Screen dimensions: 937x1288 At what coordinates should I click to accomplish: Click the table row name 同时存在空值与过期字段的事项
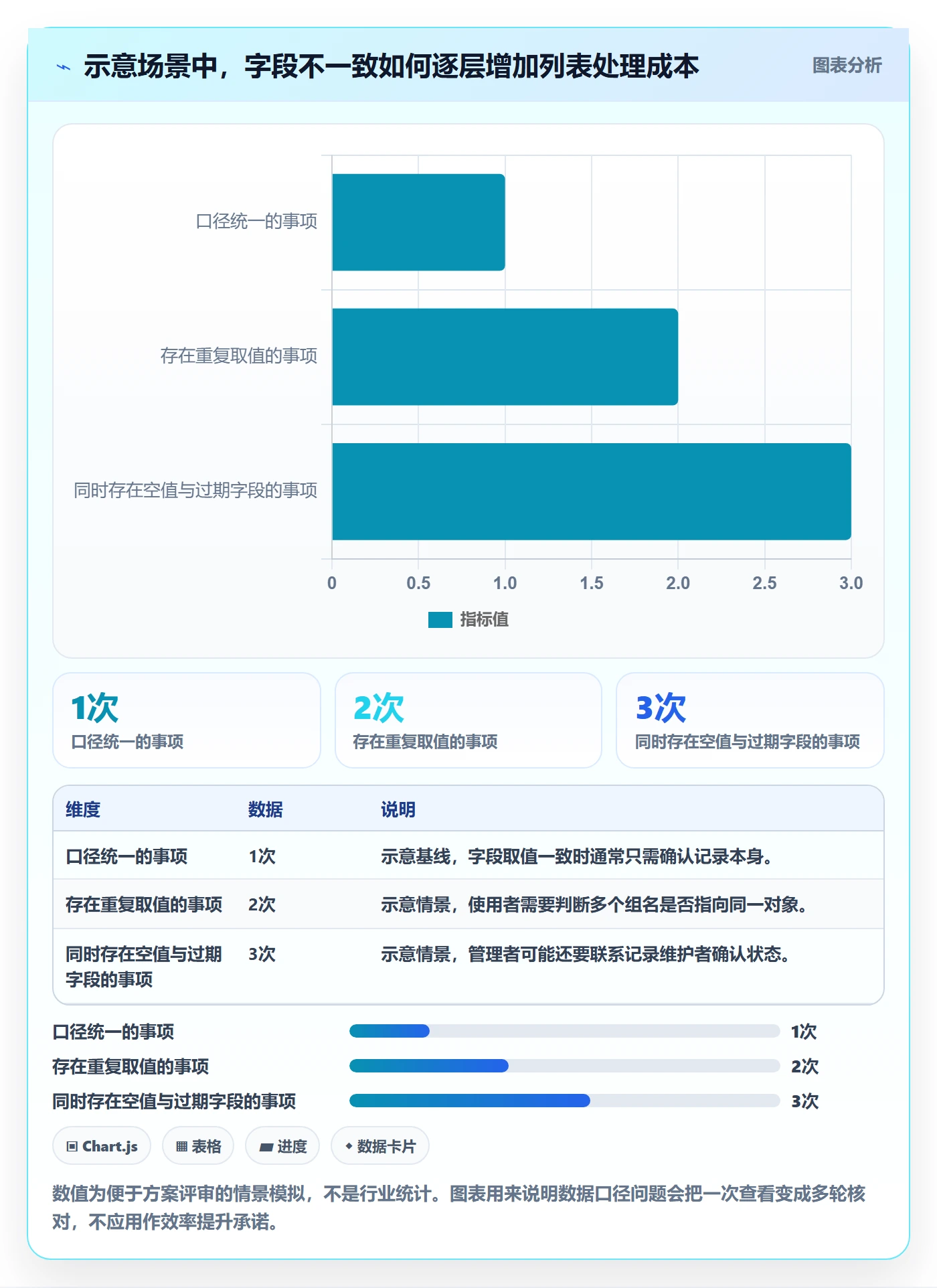tap(144, 967)
